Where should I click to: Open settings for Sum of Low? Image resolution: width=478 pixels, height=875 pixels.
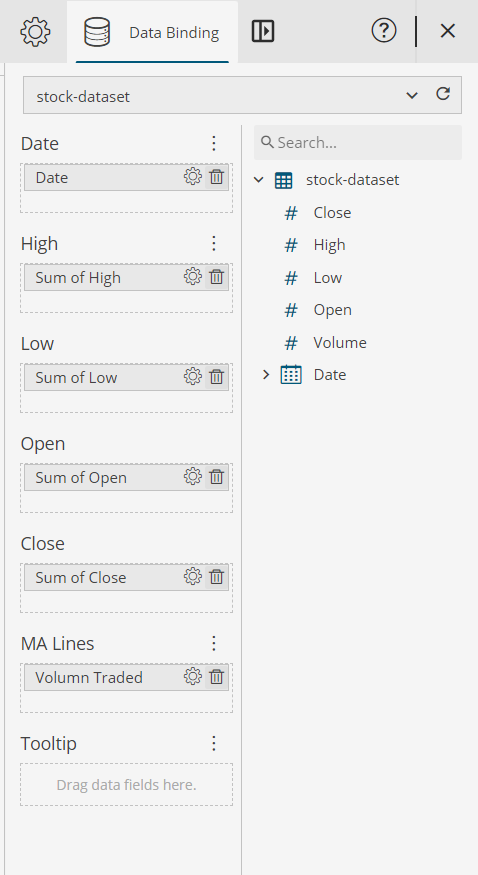tap(192, 377)
